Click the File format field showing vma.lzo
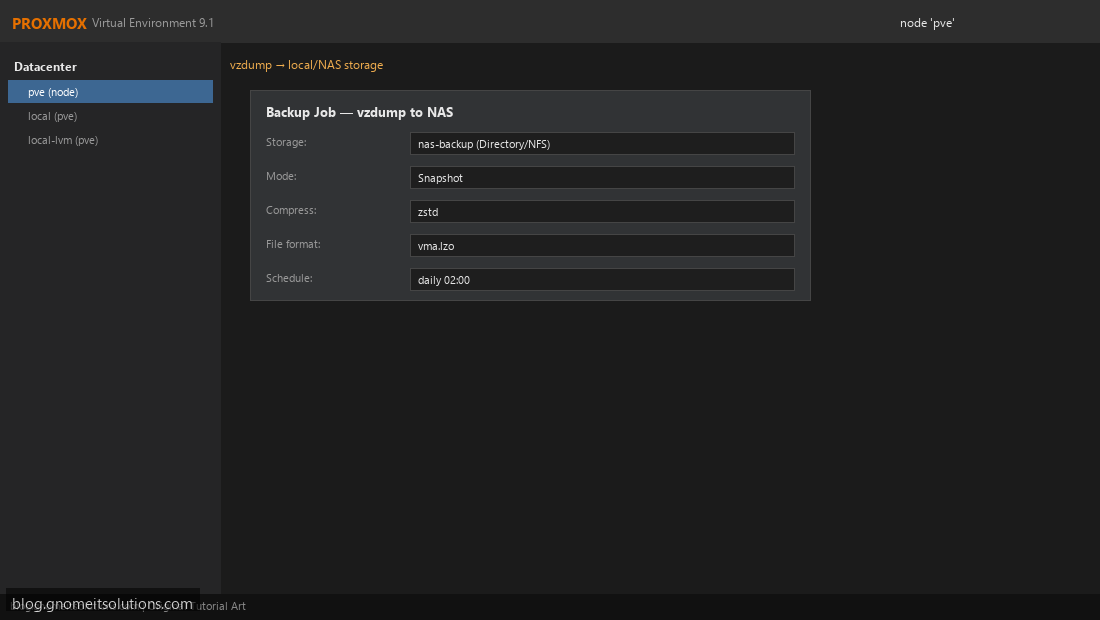This screenshot has width=1100, height=620. tap(602, 245)
